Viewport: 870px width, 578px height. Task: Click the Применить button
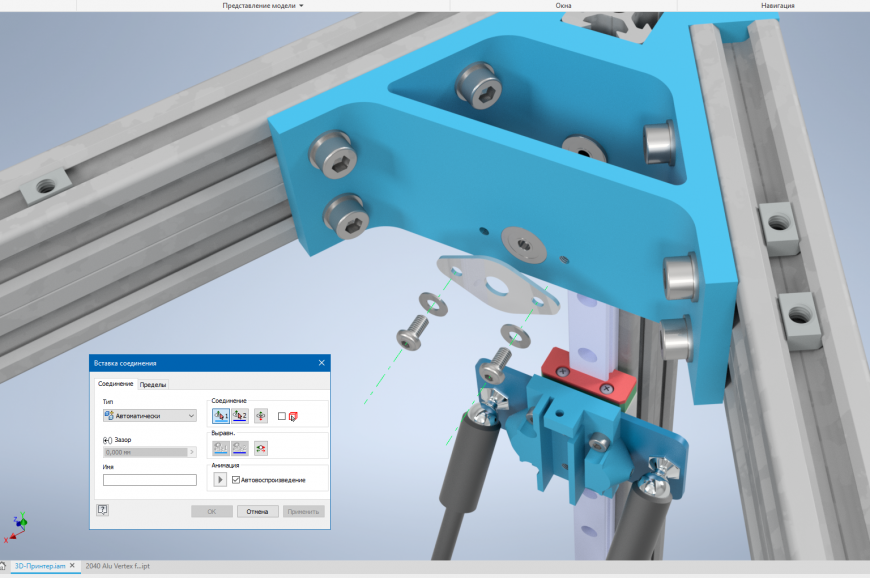[304, 511]
